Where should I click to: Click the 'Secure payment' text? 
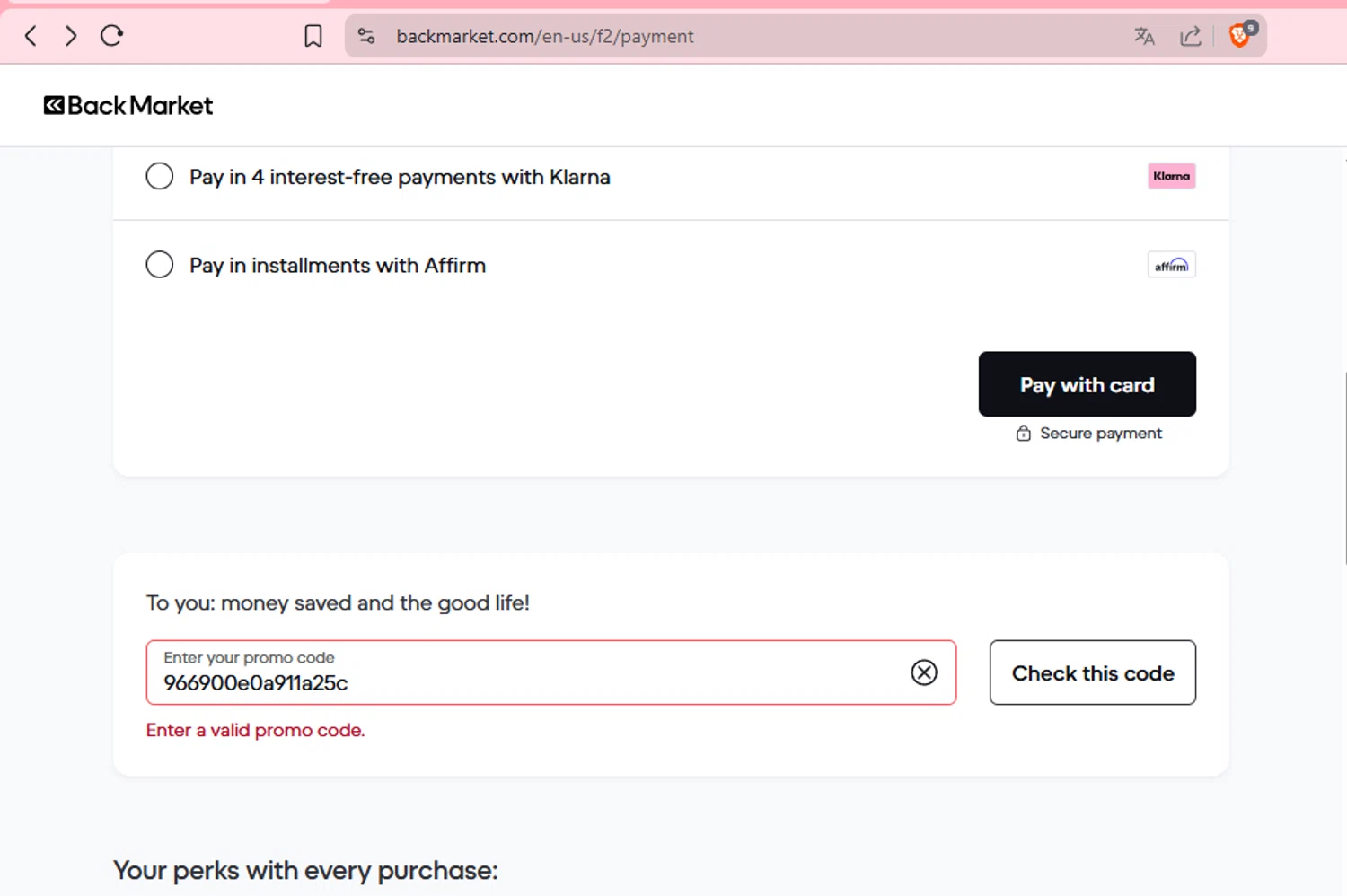[1101, 434]
